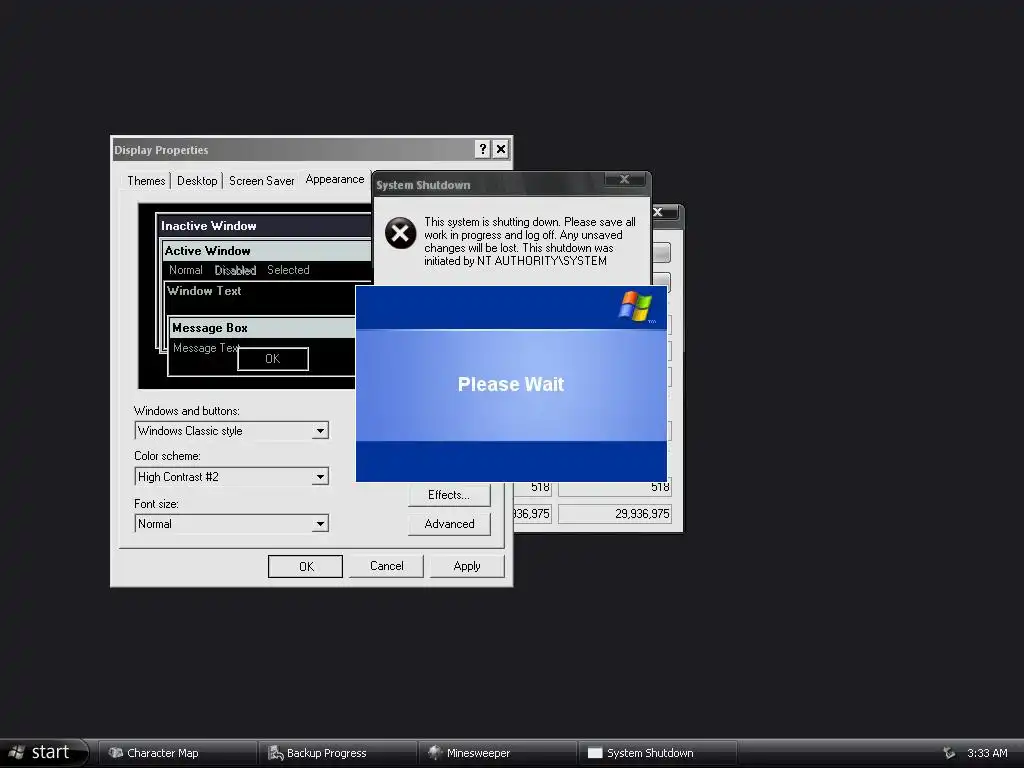Screen dimensions: 1024x768
Task: Click the error X icon in System Shutdown
Action: (400, 233)
